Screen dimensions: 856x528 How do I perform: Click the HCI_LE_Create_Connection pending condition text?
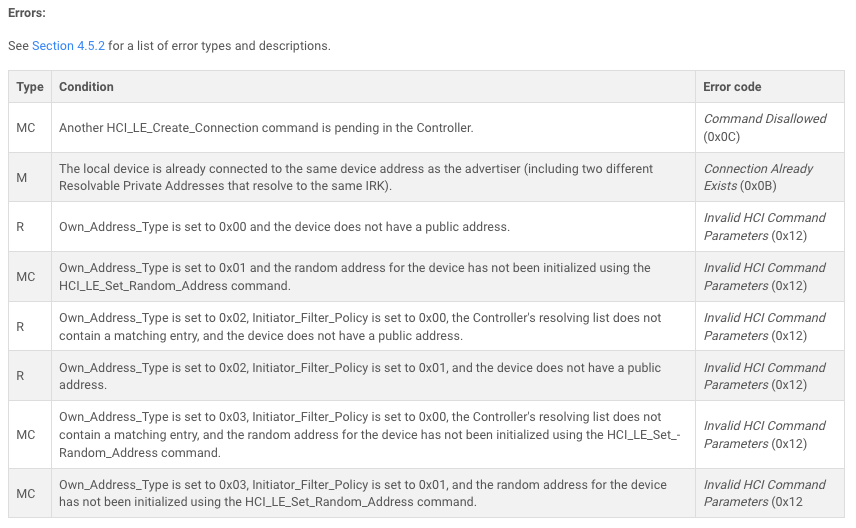pyautogui.click(x=266, y=128)
